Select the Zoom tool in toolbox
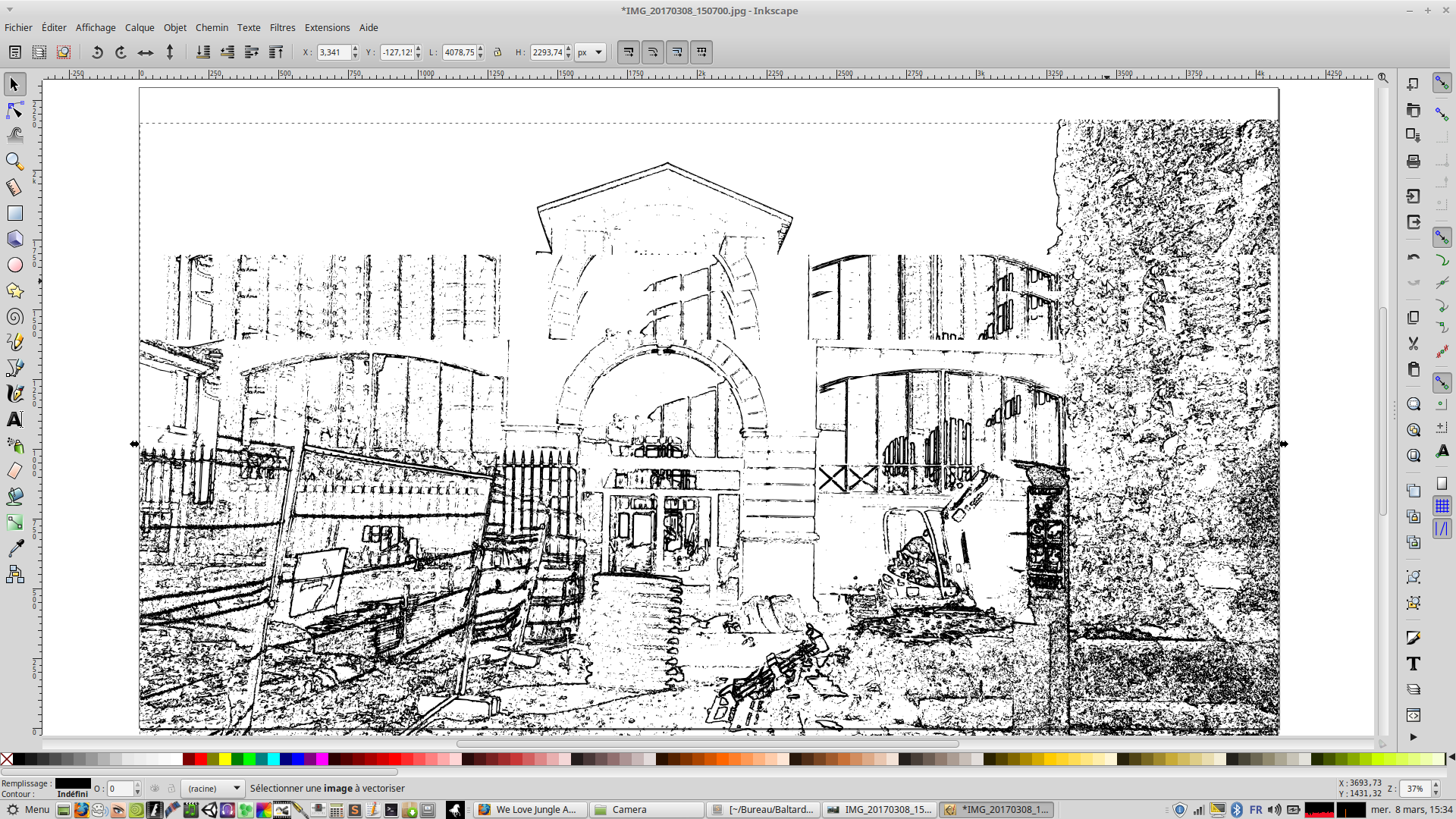 14,162
